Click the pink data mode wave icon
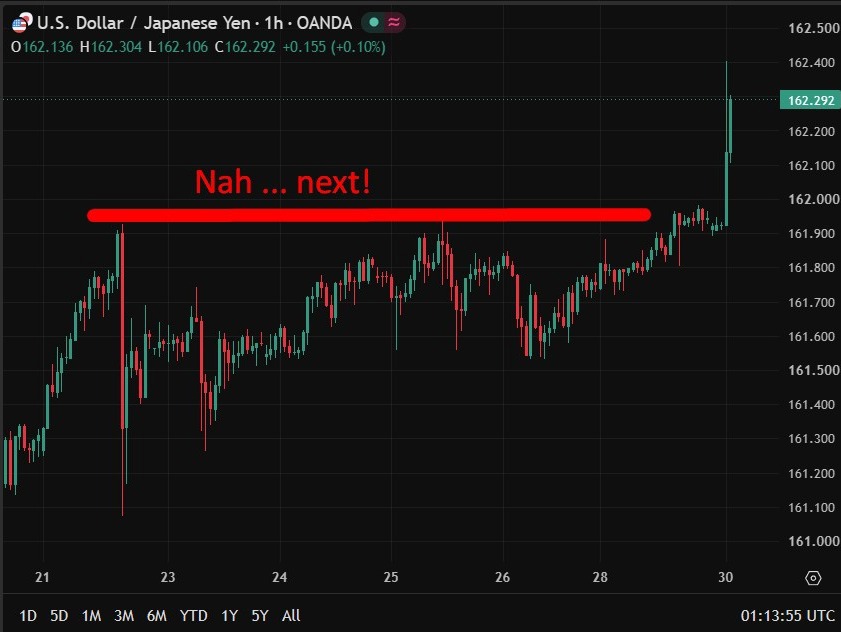The width and height of the screenshot is (841, 632). coord(394,23)
